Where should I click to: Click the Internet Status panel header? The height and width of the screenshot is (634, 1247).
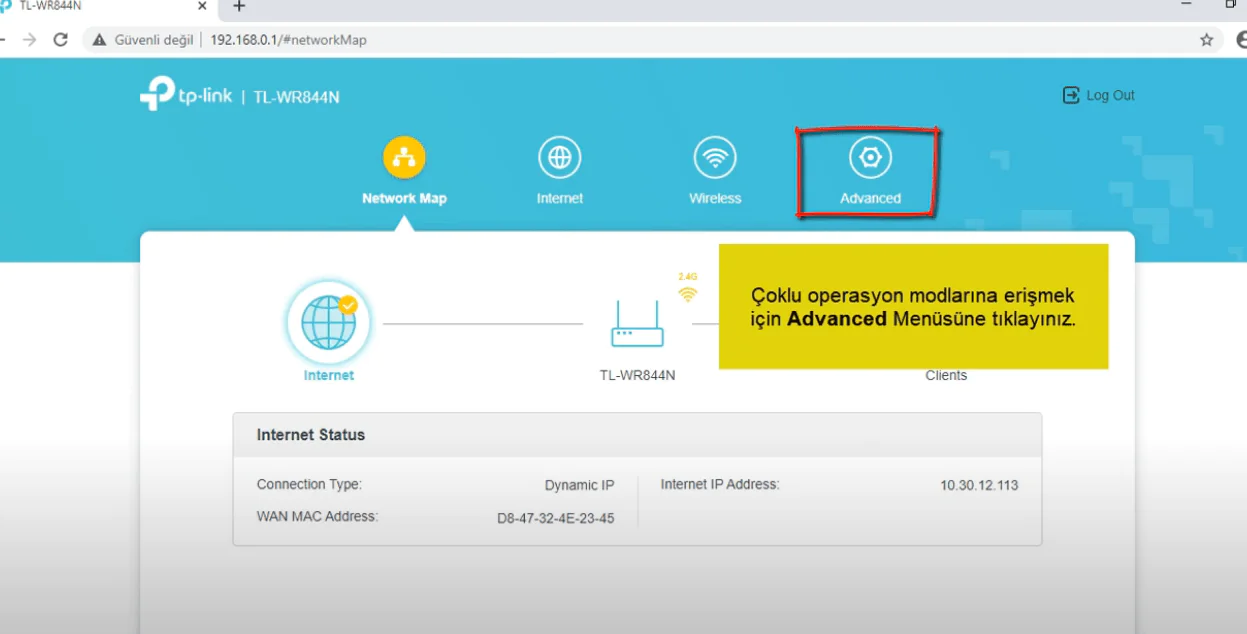click(x=637, y=435)
